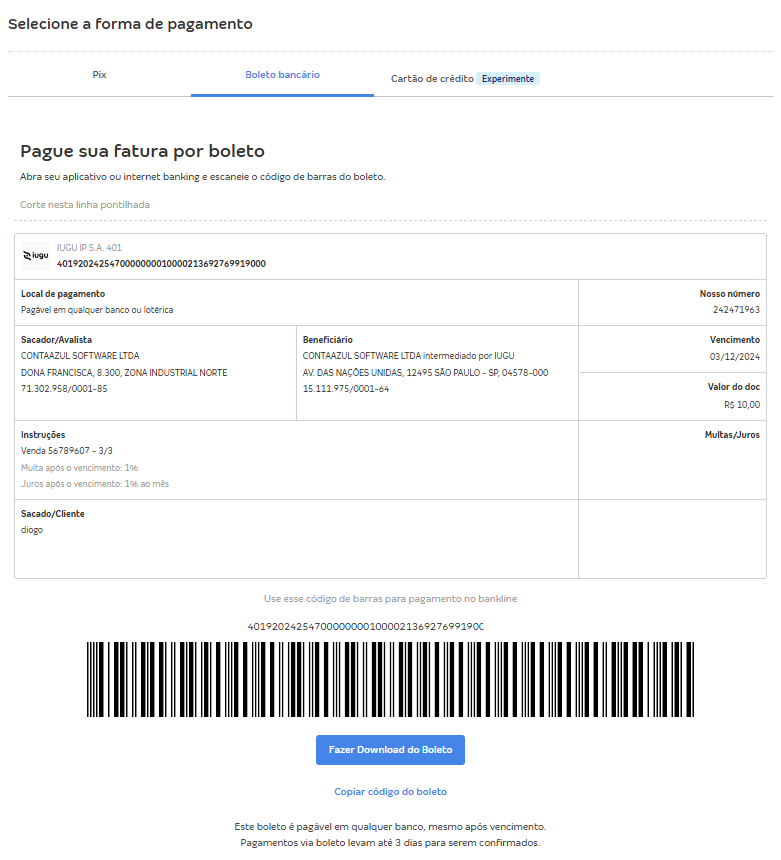Click the Fazer Download do Boleto button
This screenshot has width=781, height=860.
(390, 749)
